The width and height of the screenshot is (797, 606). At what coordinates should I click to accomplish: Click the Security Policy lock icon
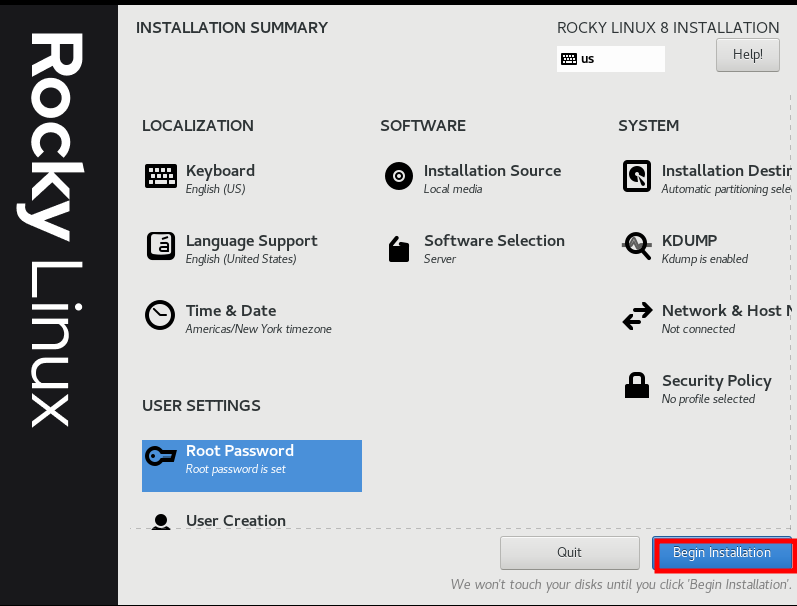[x=637, y=385]
